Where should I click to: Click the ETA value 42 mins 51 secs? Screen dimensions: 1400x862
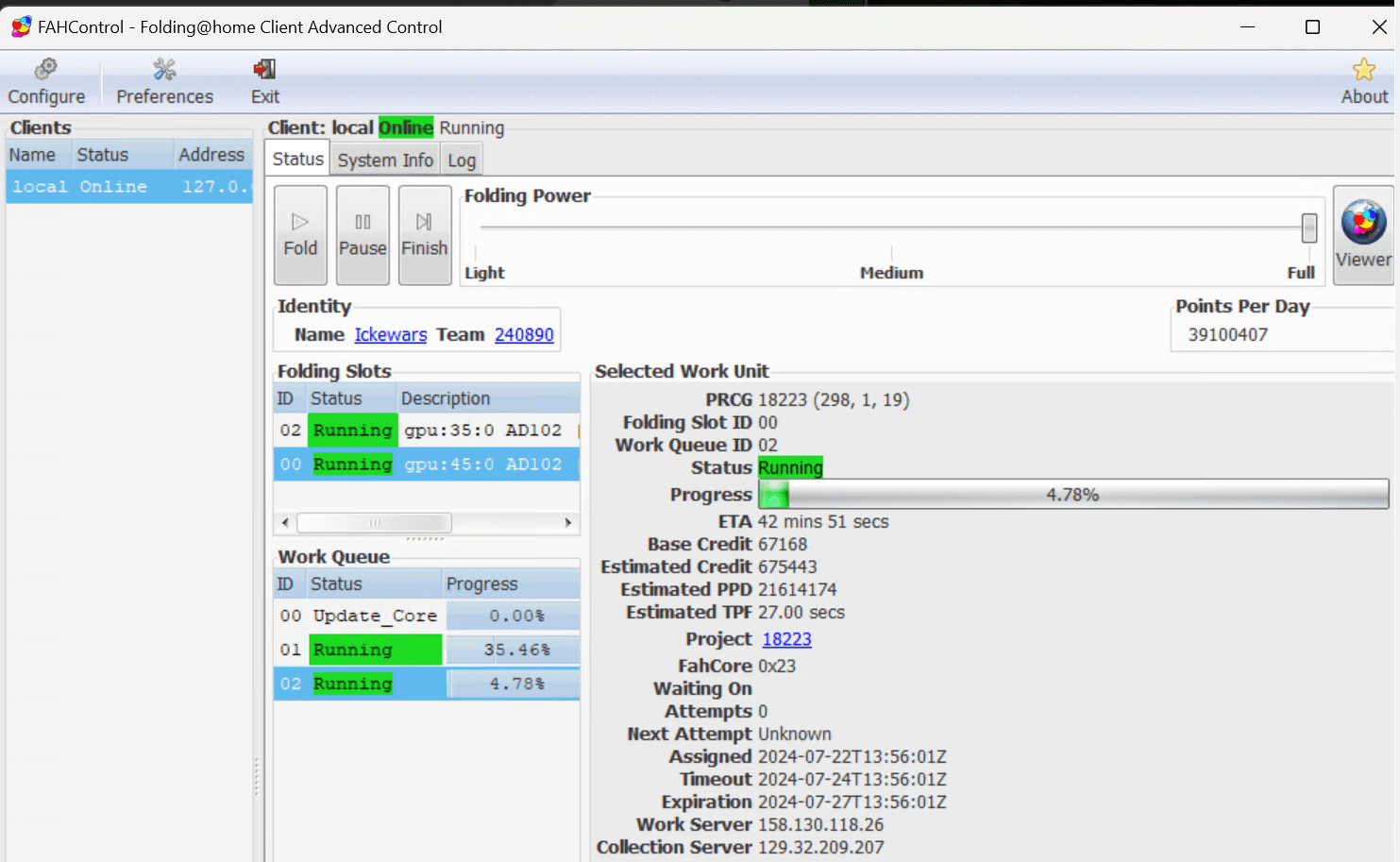823,521
